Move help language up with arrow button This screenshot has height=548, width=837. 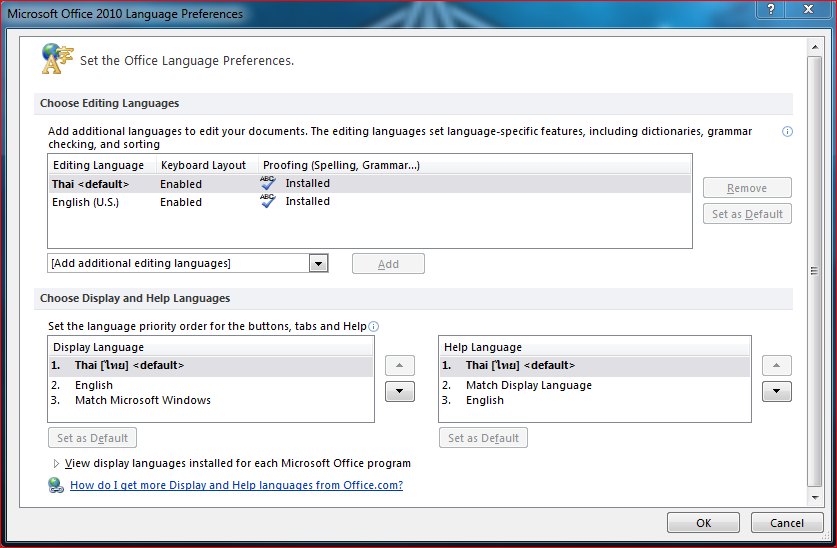point(777,366)
